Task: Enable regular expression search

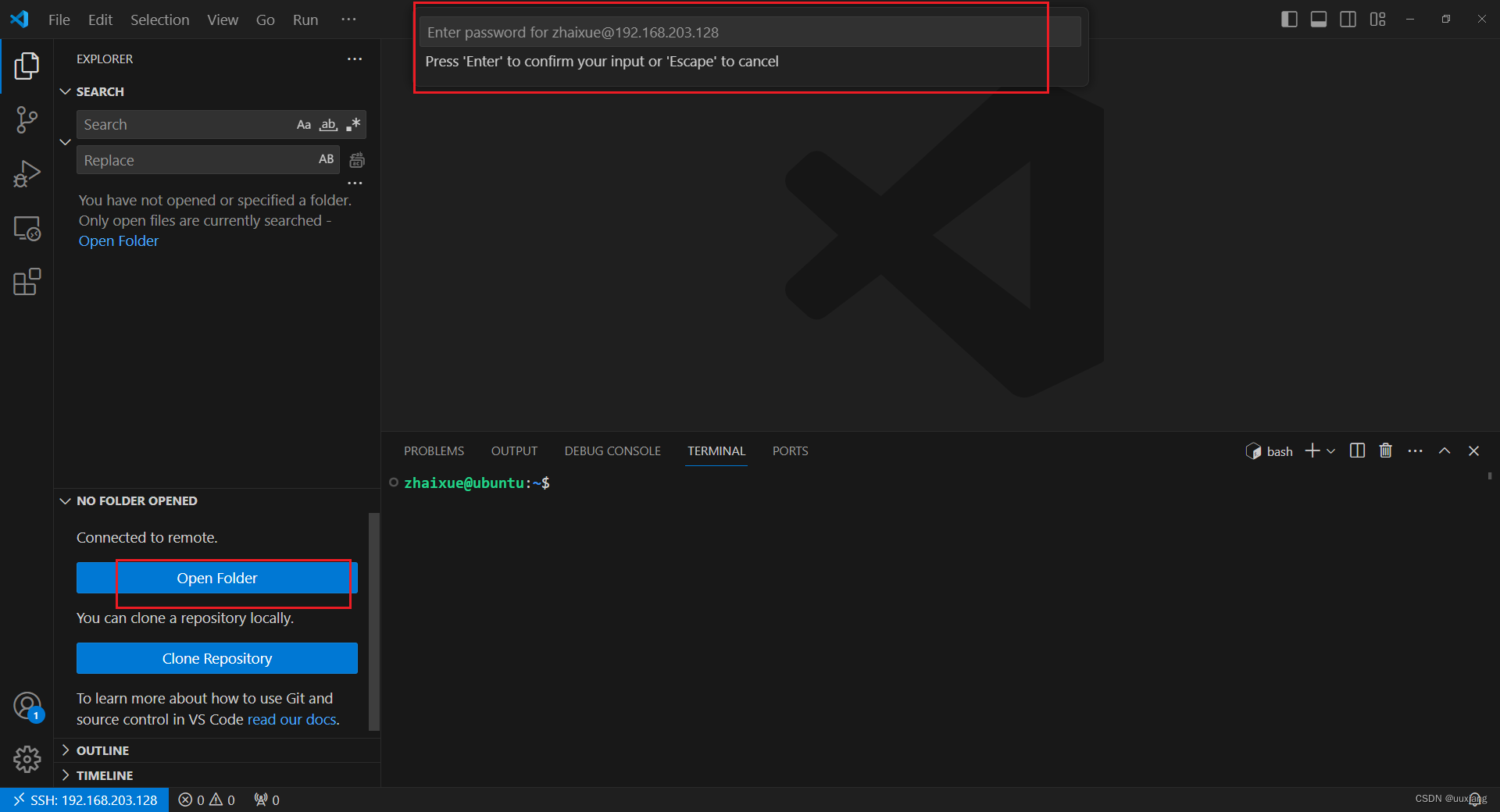Action: pos(352,124)
